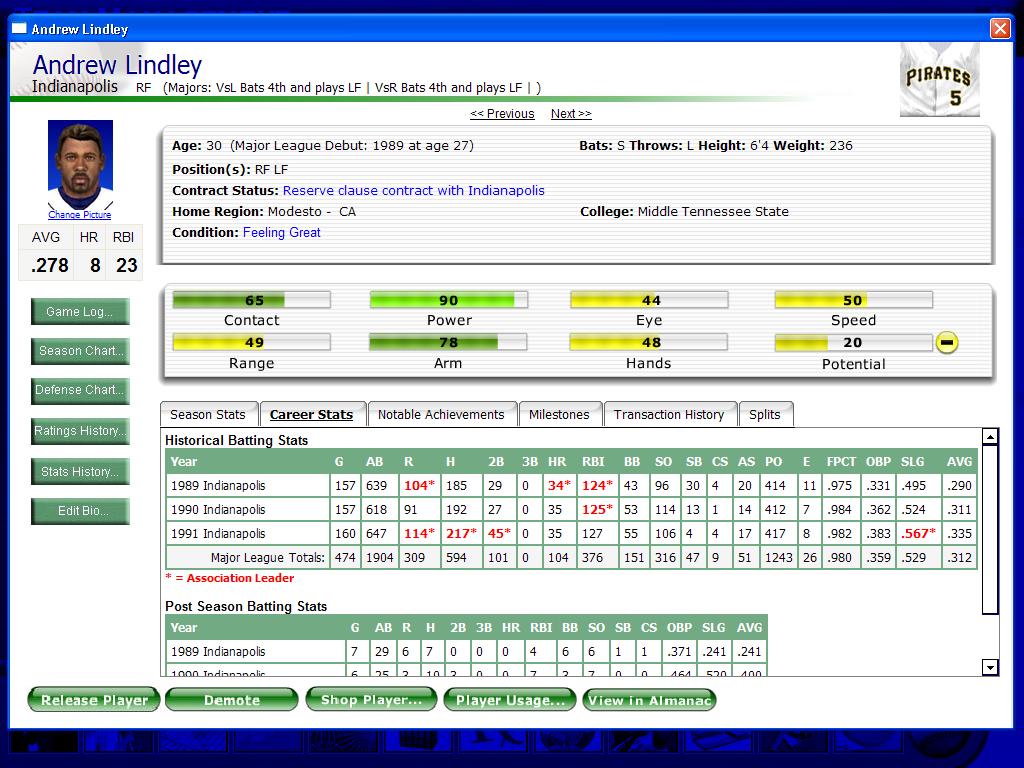The image size is (1024, 768).
Task: Click the 1989 Indianapolis post season row
Action: [x=466, y=652]
